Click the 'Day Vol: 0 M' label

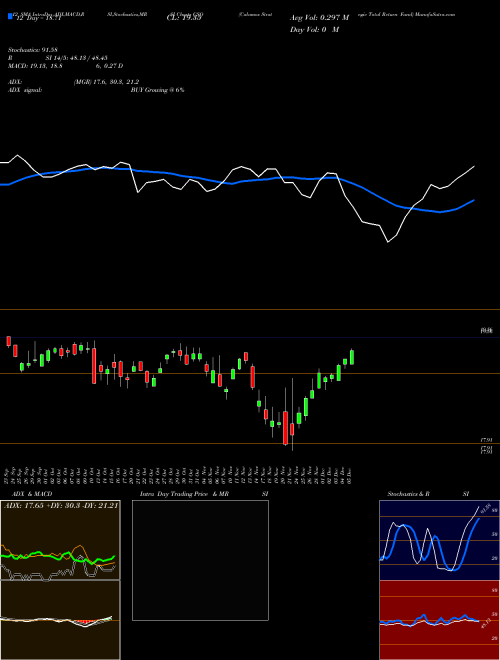click(314, 29)
